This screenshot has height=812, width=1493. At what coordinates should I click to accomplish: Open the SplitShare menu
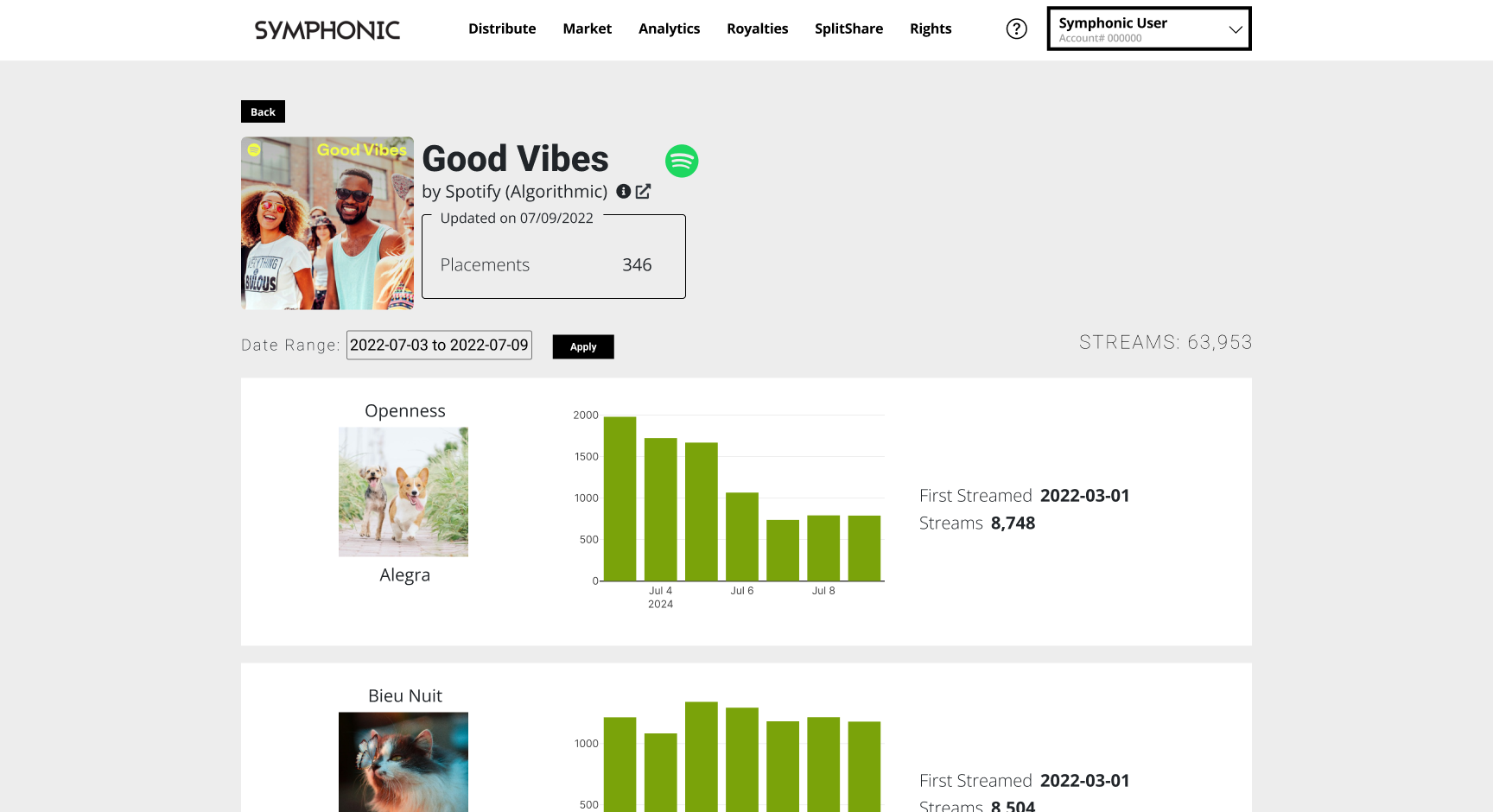[x=849, y=29]
